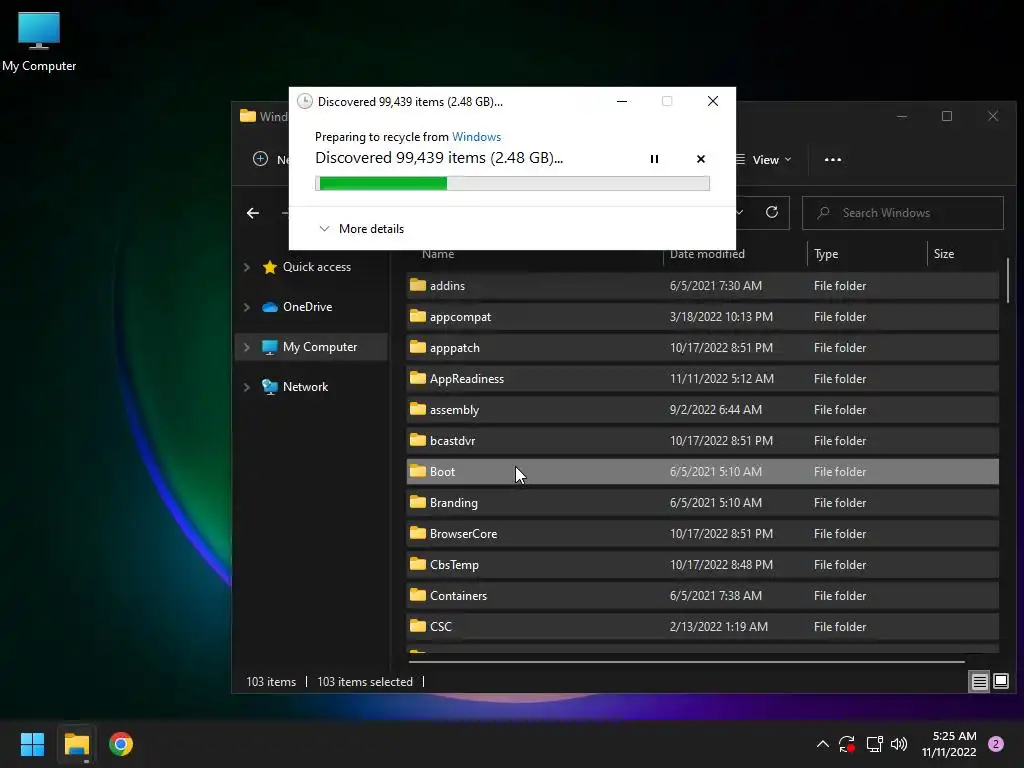Click the green recycle progress bar
The width and height of the screenshot is (1024, 768).
click(x=512, y=184)
